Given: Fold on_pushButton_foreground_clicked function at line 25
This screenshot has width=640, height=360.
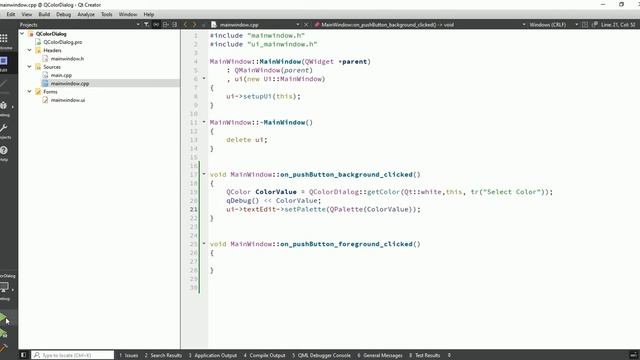Looking at the screenshot, I should pyautogui.click(x=204, y=244).
